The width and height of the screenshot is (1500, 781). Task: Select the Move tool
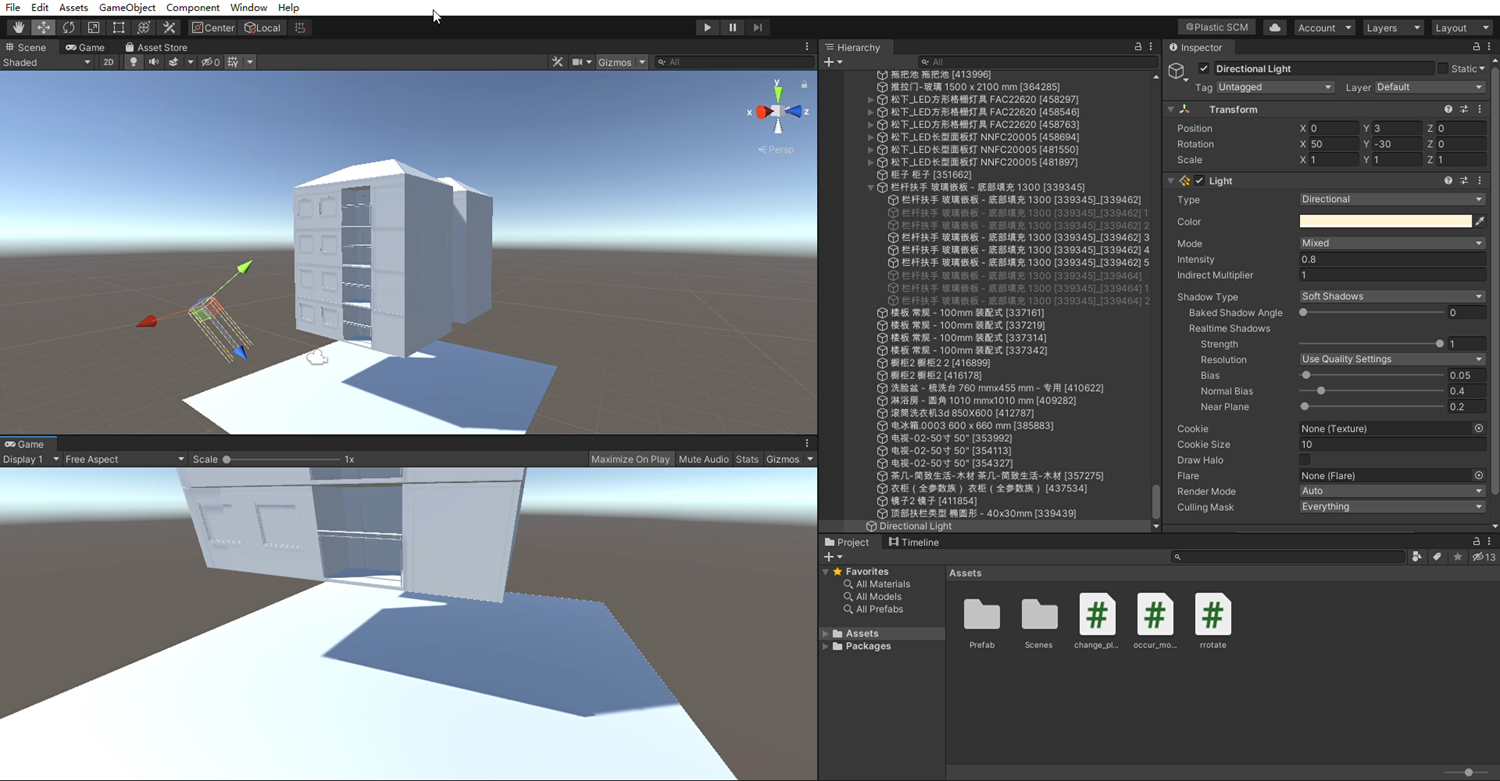tap(43, 28)
